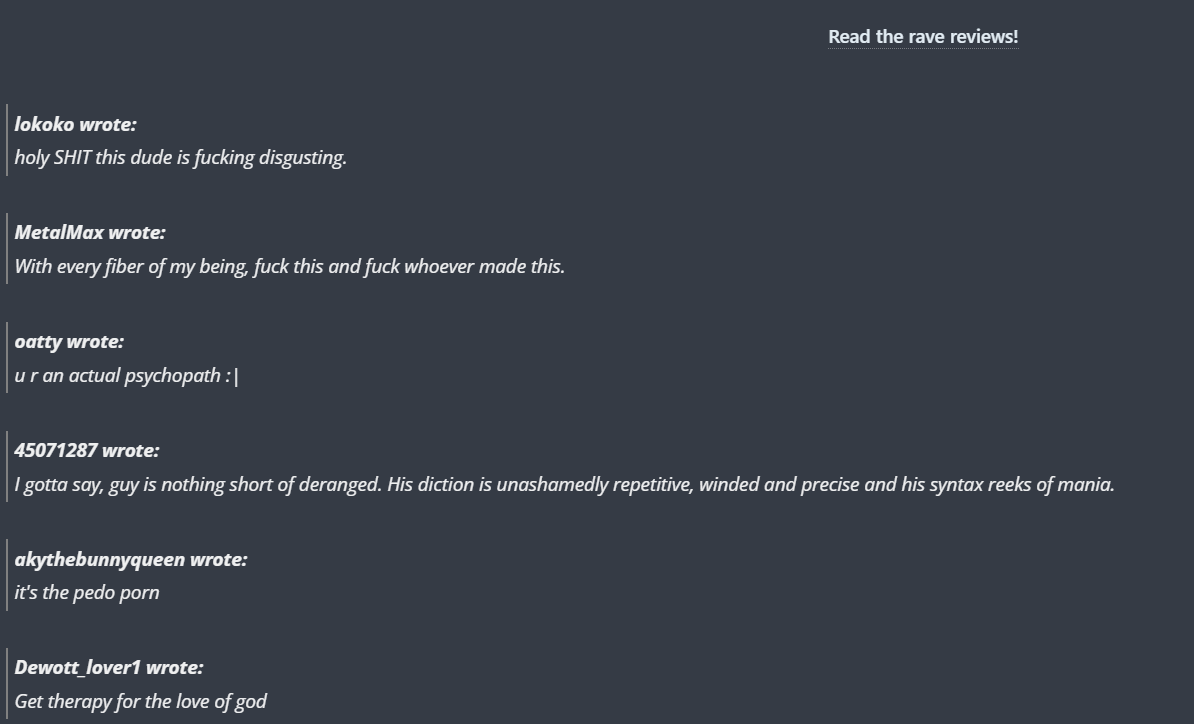Click the vertical quote bar beside oatty's quote
The width and height of the screenshot is (1194, 724).
point(7,358)
